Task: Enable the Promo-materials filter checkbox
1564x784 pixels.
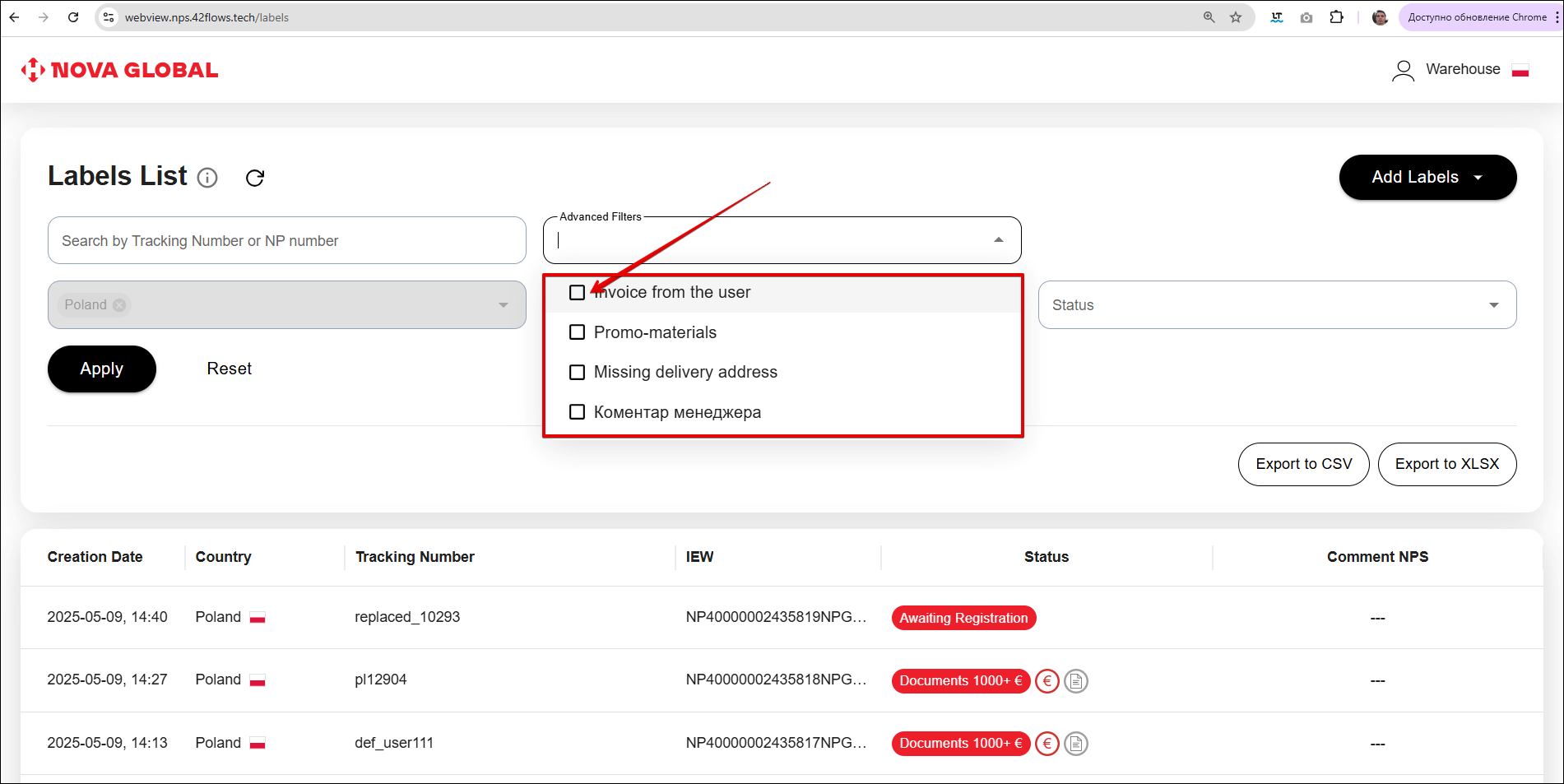Action: tap(578, 332)
